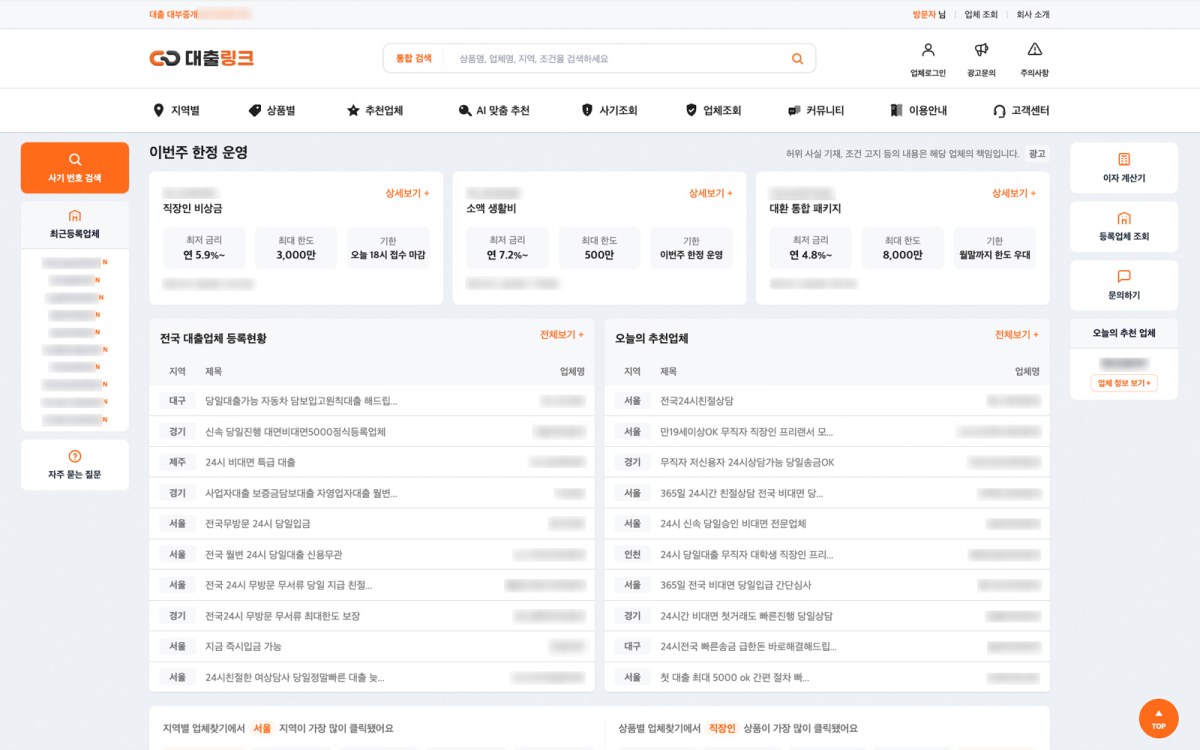This screenshot has width=1200, height=750.
Task: Click 업체 조회 top link
Action: 981,15
